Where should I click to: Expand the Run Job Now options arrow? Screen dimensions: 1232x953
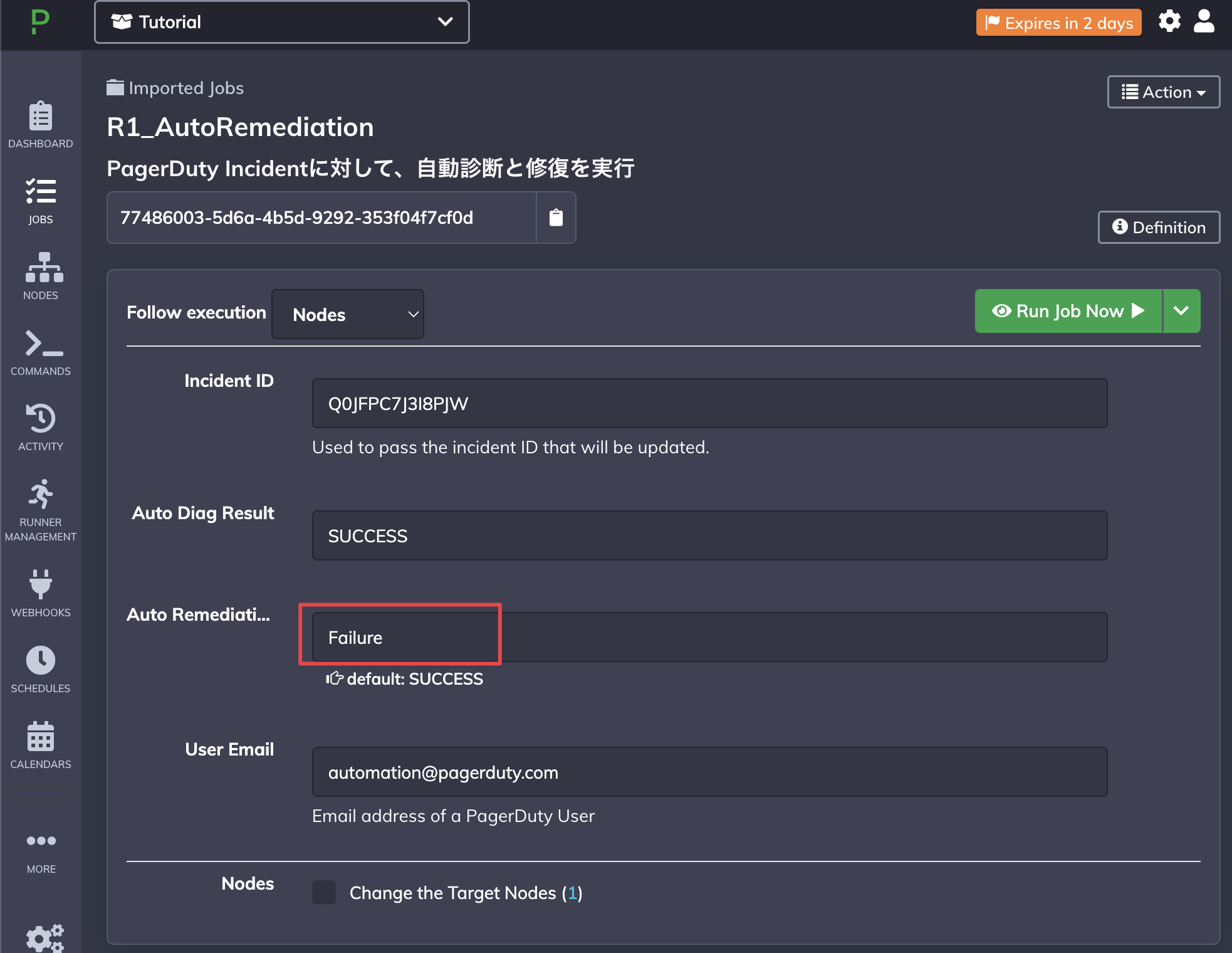point(1182,311)
